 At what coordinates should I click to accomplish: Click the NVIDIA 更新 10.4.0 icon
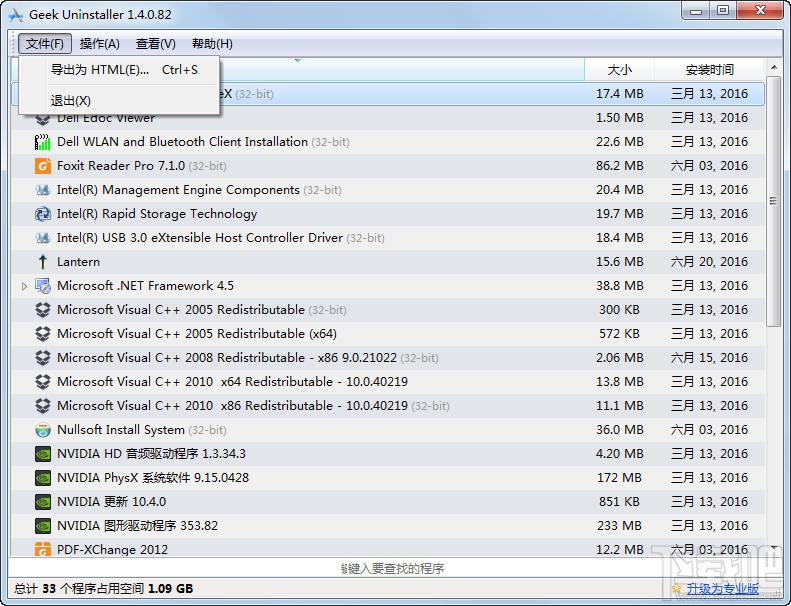point(43,502)
